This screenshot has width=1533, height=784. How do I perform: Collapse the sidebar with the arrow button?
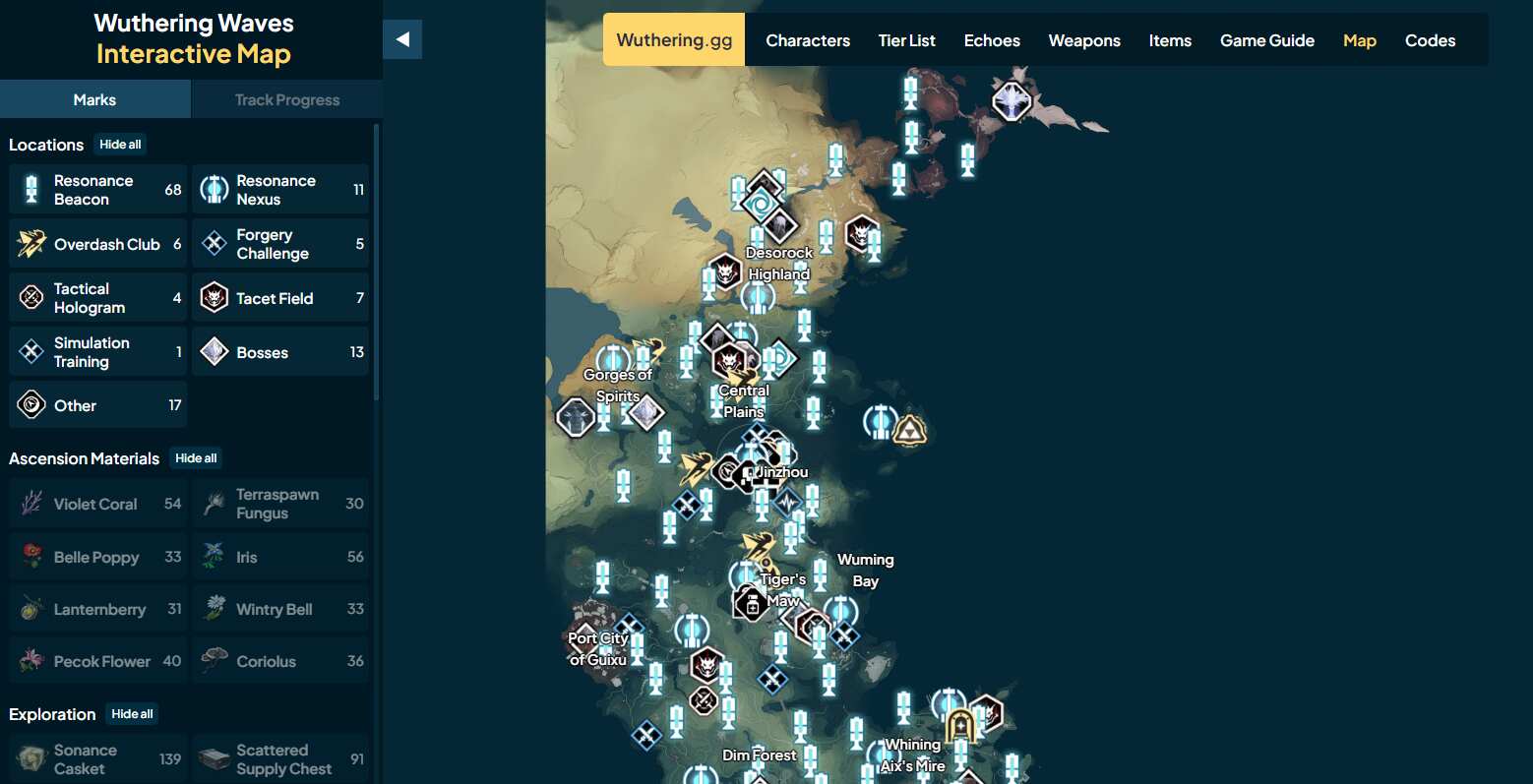[x=402, y=39]
